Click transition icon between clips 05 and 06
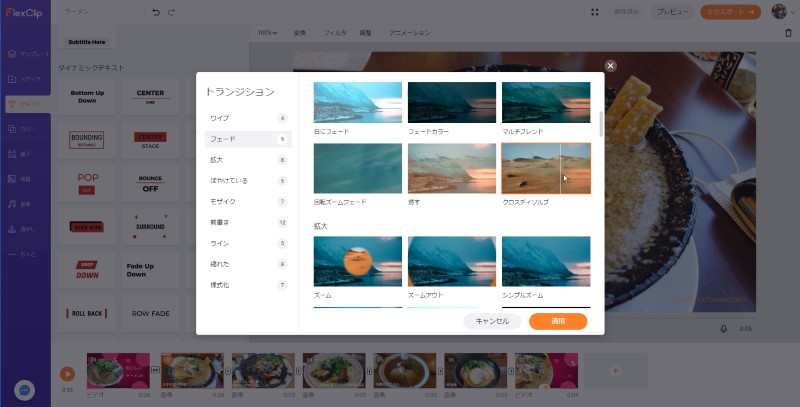Screen dimensions: 800x407 pyautogui.click(x=441, y=370)
